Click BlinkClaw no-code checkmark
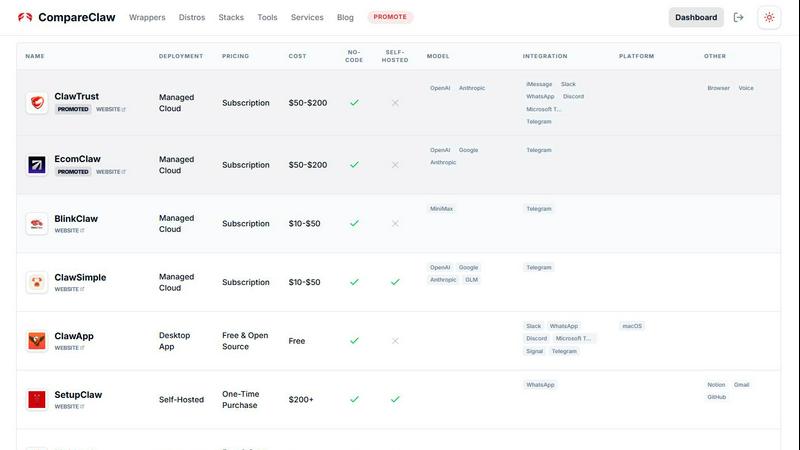 354,223
